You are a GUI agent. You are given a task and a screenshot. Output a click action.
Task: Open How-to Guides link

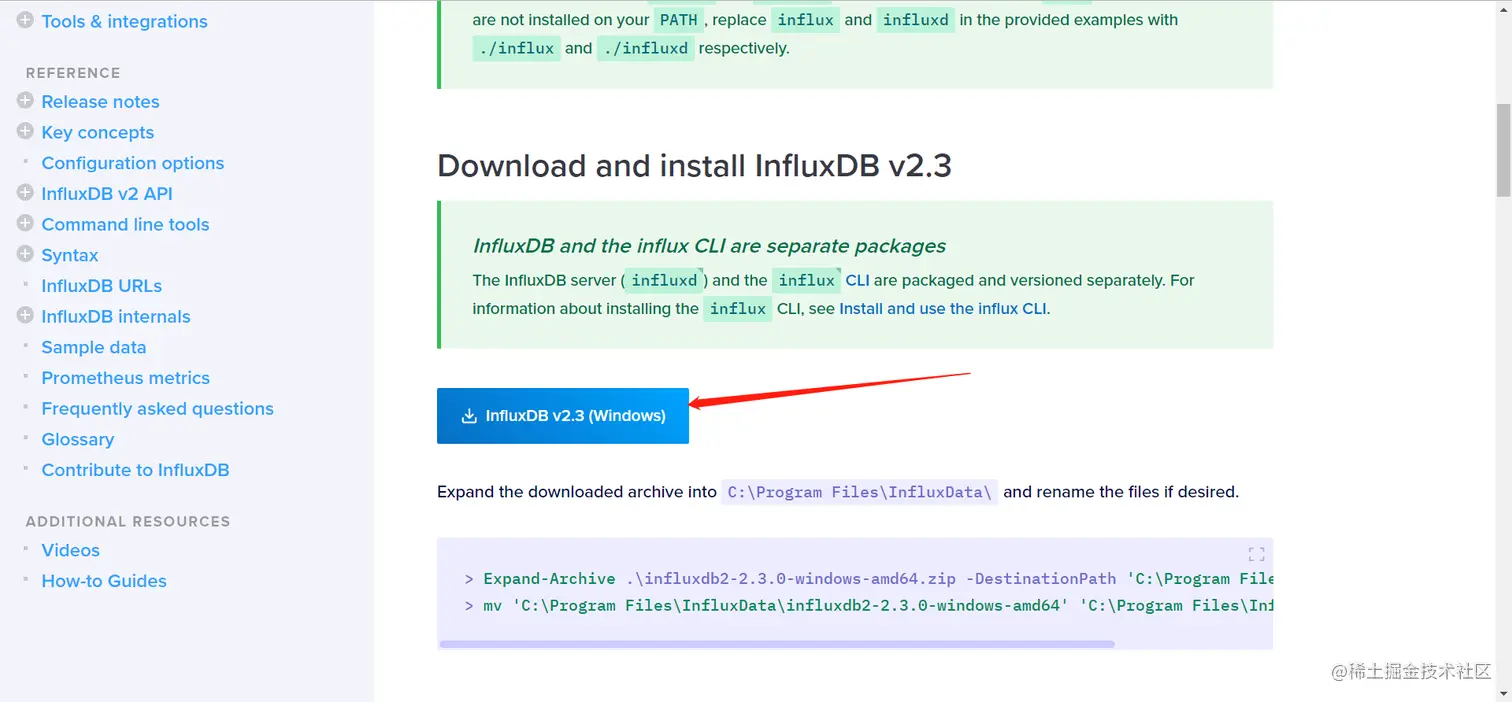(104, 581)
